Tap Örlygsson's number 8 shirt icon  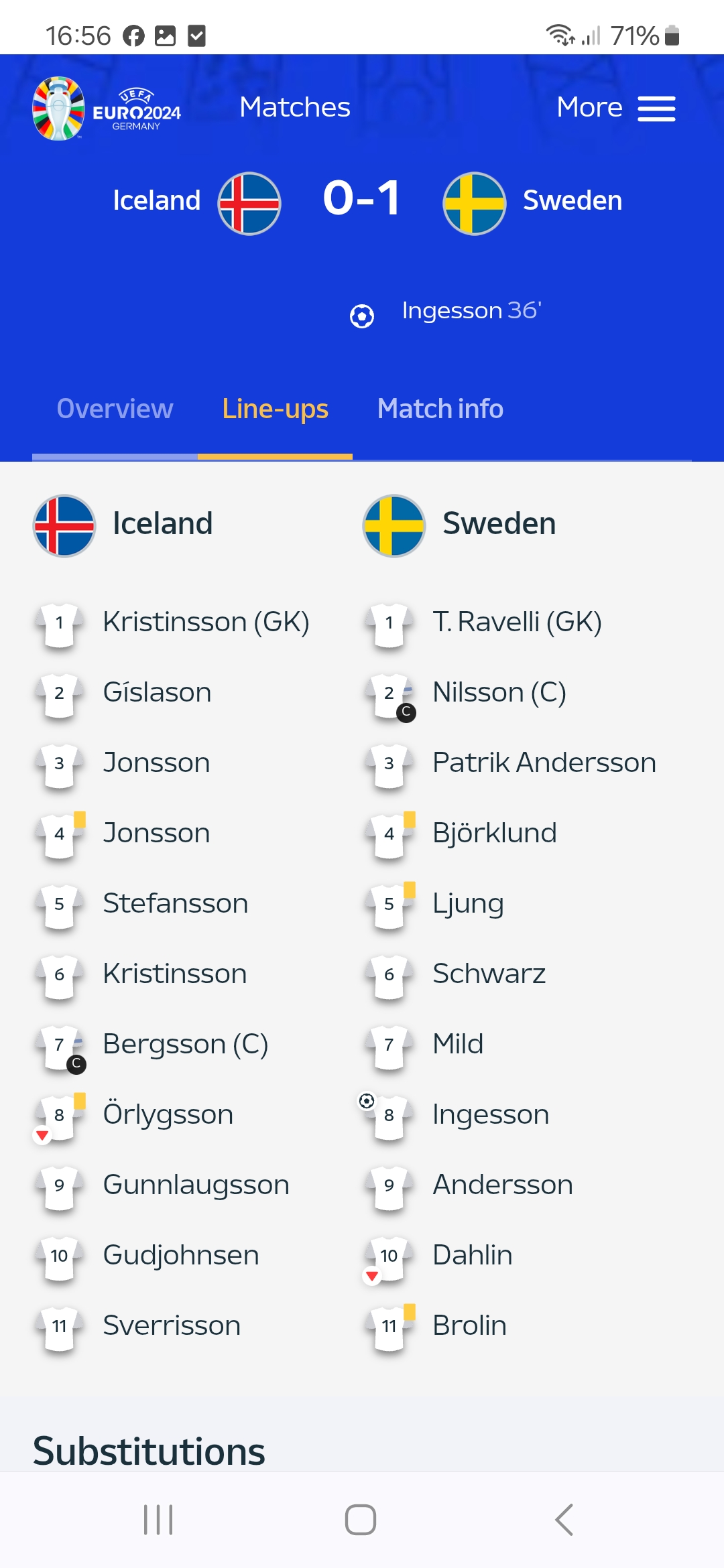coord(60,1118)
